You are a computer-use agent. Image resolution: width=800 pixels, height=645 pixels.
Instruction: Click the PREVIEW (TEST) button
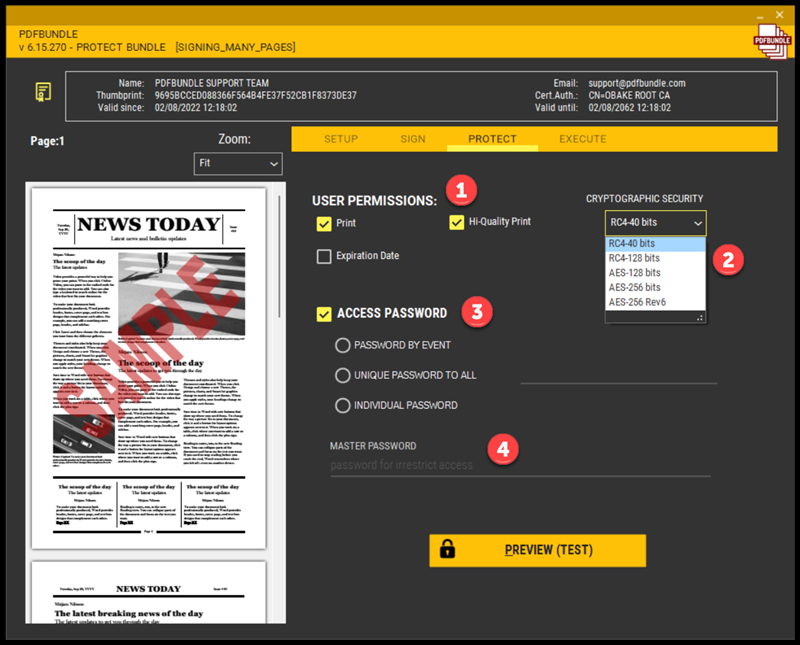click(x=538, y=551)
